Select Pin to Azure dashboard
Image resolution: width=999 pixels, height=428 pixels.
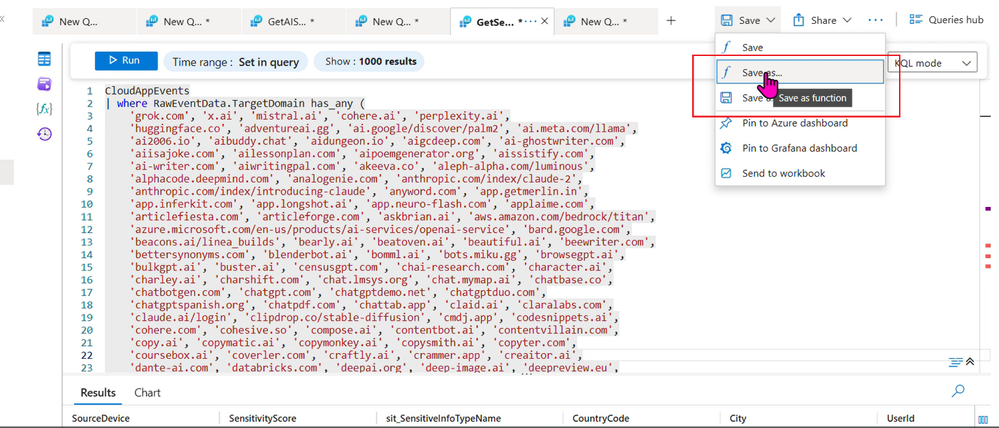tap(800, 123)
